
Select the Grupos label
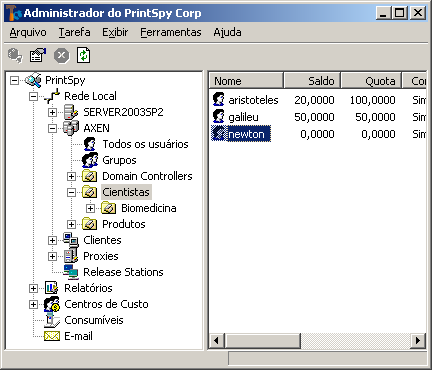coord(119,160)
